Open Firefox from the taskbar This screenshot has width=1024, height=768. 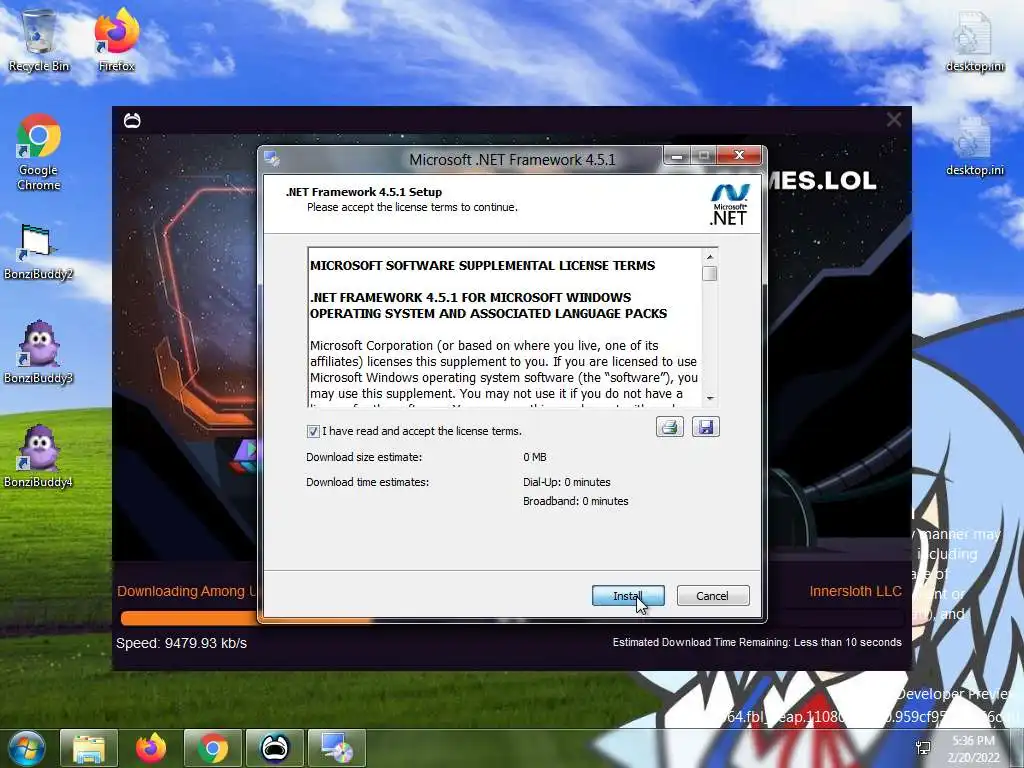point(151,748)
